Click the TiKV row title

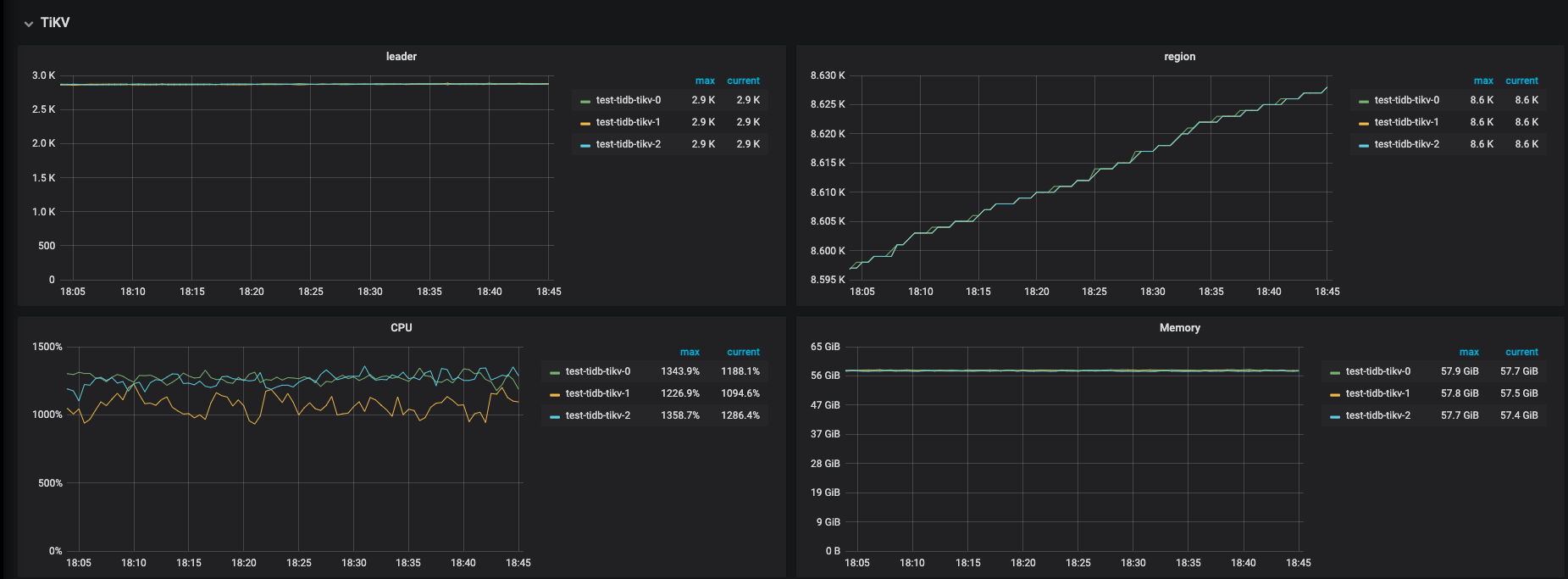pos(55,23)
